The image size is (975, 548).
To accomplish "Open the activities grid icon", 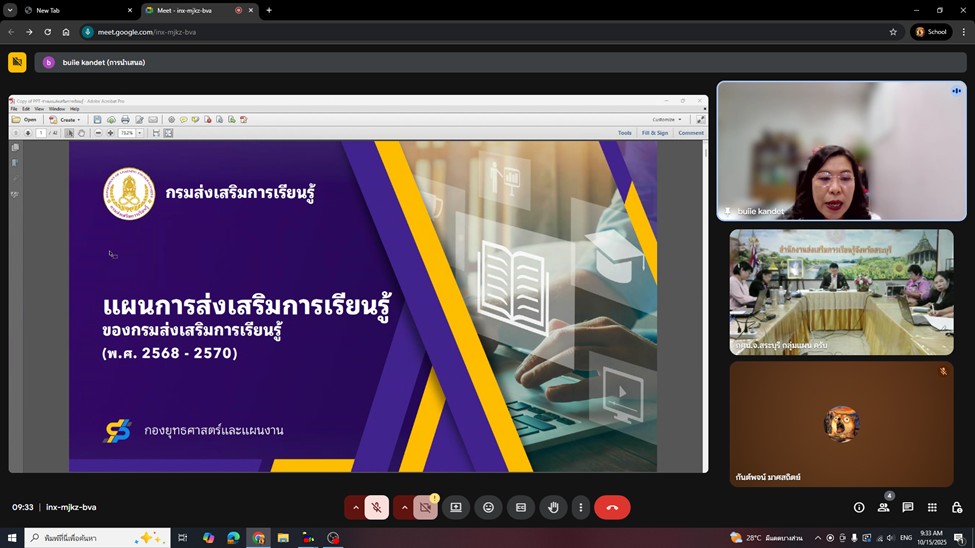I will point(932,507).
